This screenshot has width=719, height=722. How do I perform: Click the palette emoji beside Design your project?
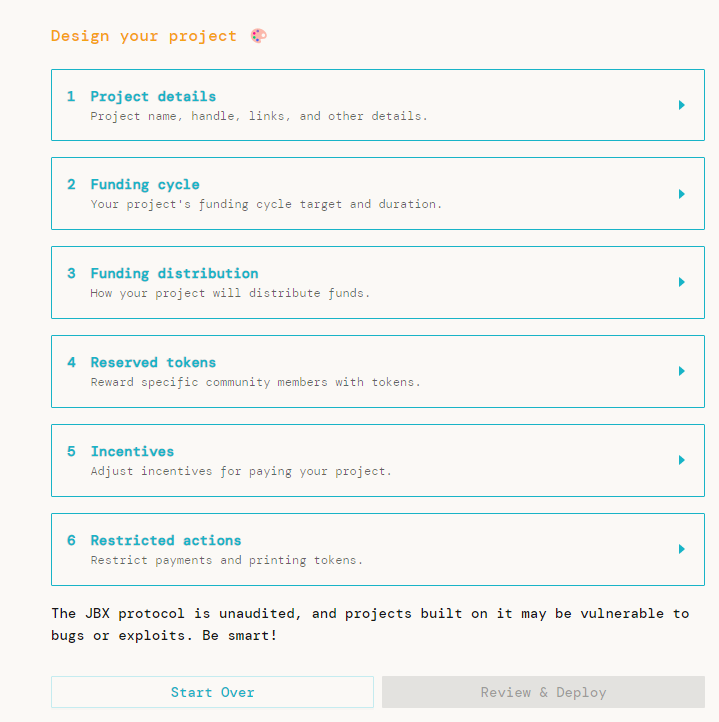(x=258, y=35)
